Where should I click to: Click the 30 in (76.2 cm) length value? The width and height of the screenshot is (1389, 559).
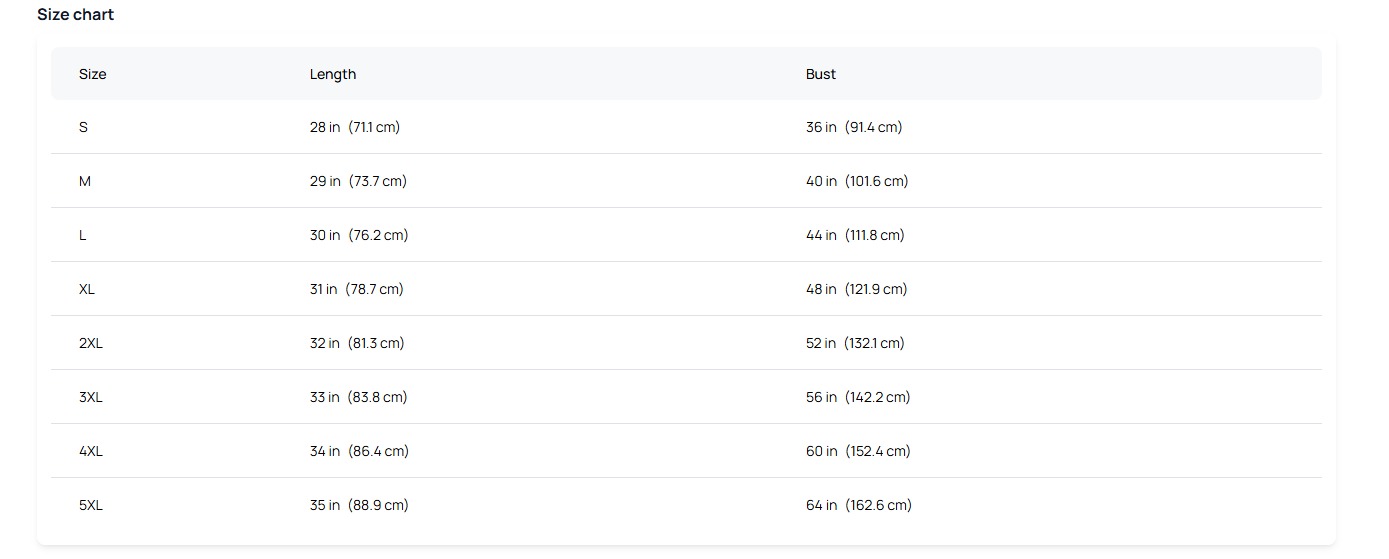point(359,235)
